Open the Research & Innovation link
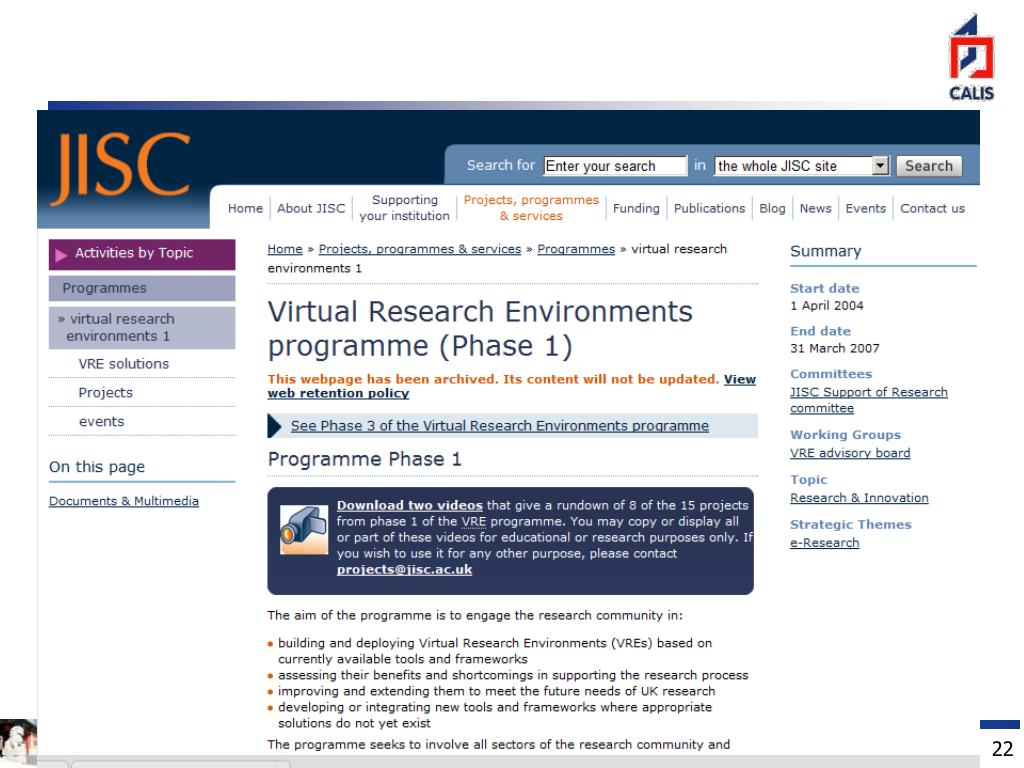Screen dimensions: 1024x768 859,498
